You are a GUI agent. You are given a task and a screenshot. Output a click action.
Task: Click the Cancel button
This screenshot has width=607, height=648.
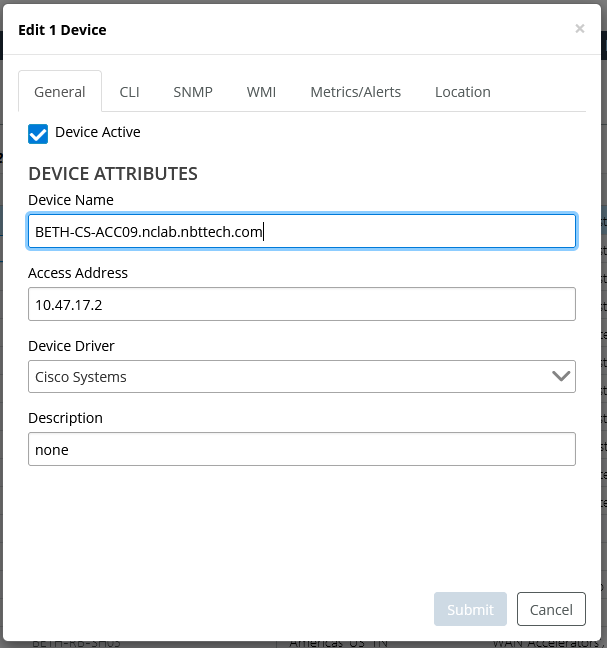click(x=551, y=609)
